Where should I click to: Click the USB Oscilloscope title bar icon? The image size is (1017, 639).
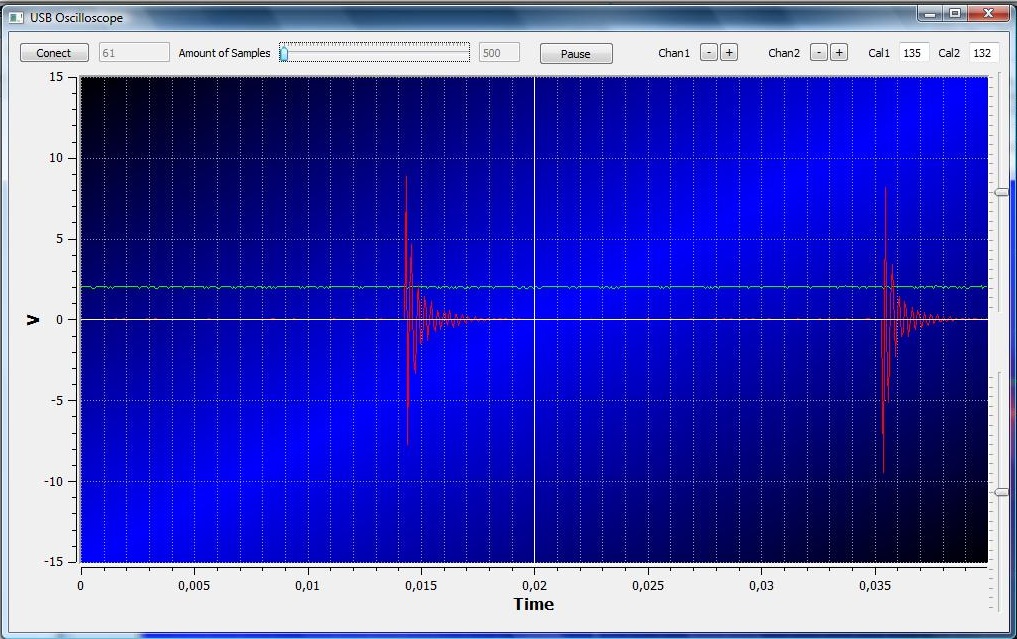point(16,18)
